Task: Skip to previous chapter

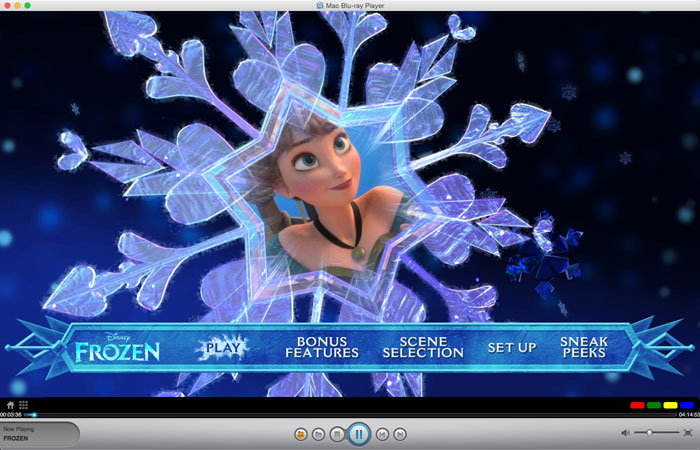Action: (x=382, y=434)
